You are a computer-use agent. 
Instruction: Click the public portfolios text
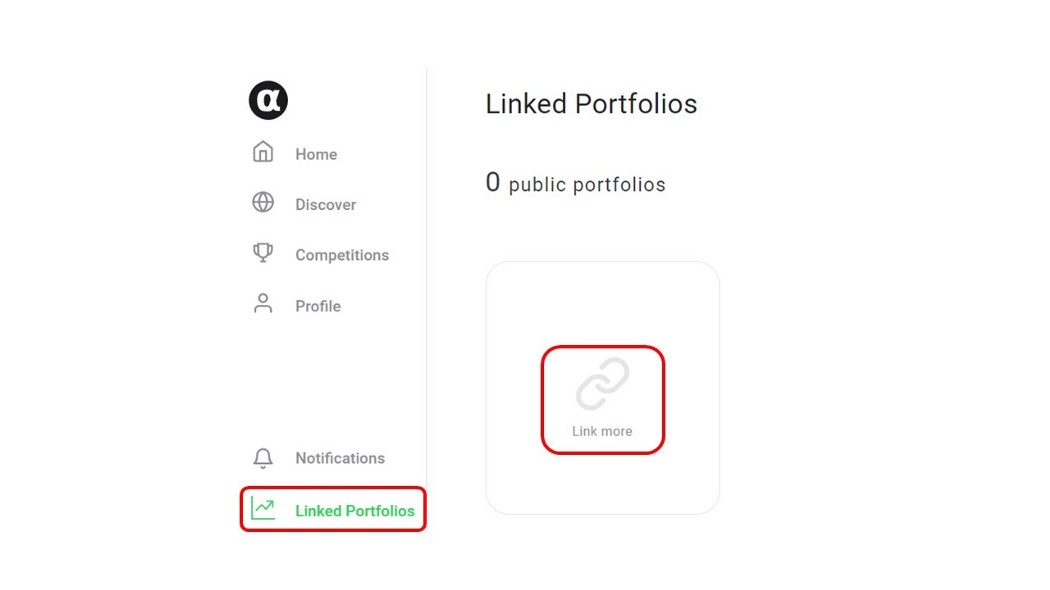(x=587, y=185)
